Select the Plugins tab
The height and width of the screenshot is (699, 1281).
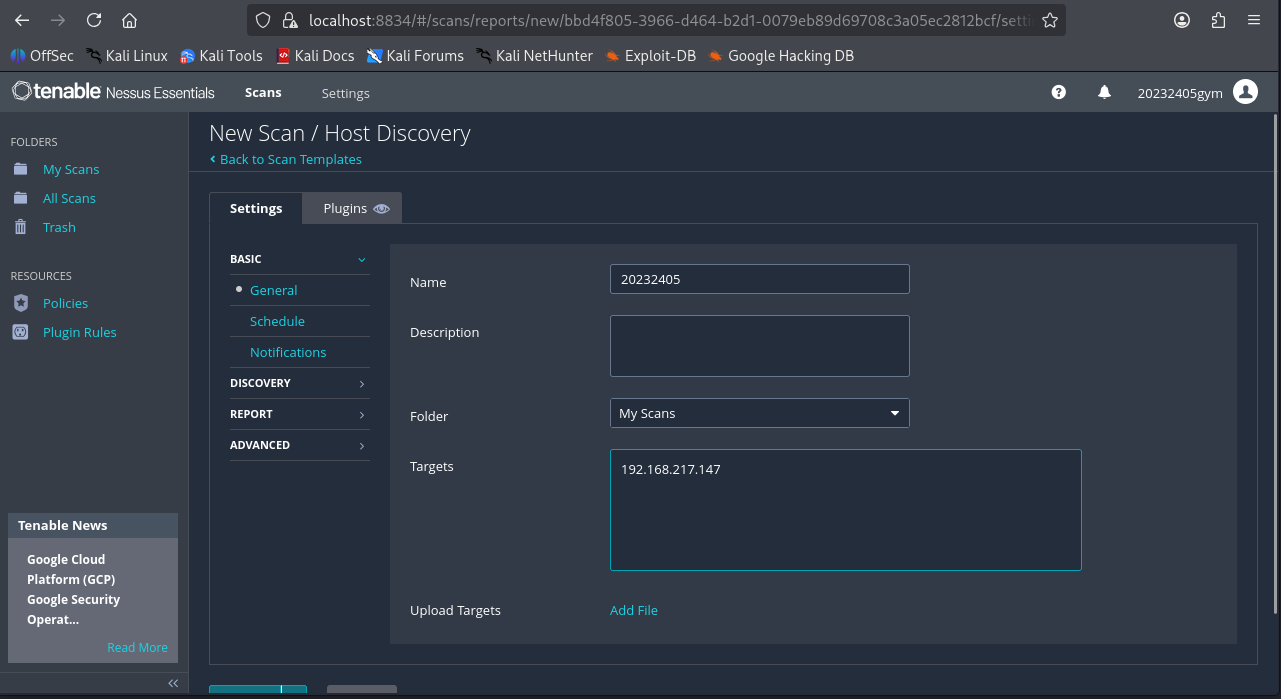click(352, 208)
